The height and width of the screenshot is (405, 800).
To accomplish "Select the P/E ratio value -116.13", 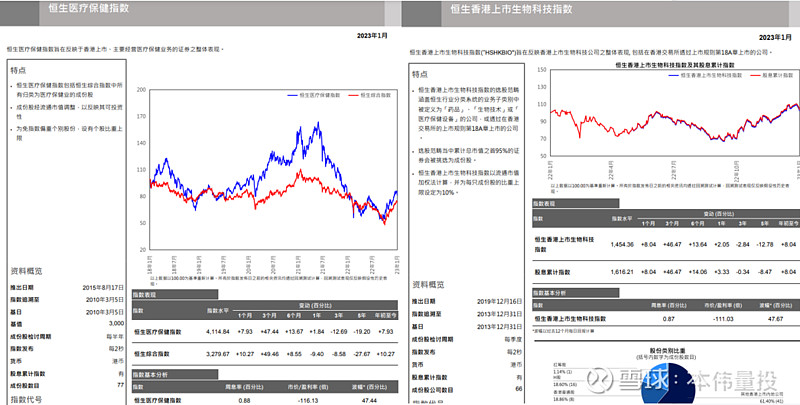I will (x=309, y=401).
